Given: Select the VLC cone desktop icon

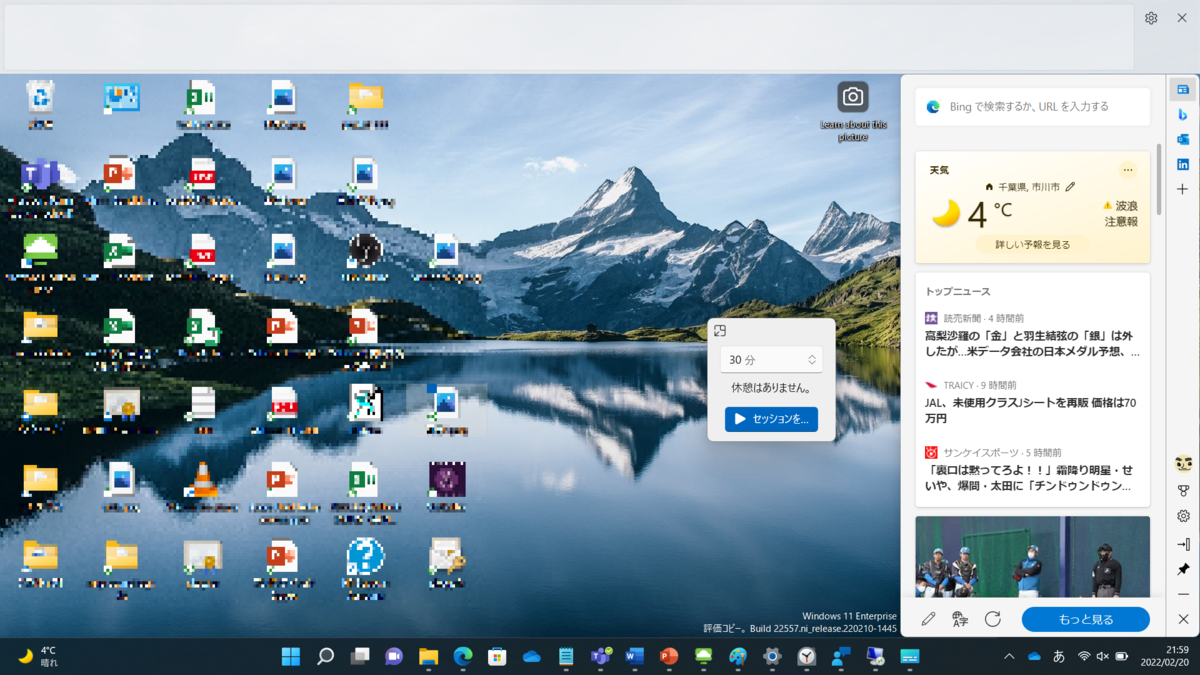Looking at the screenshot, I should click(203, 487).
